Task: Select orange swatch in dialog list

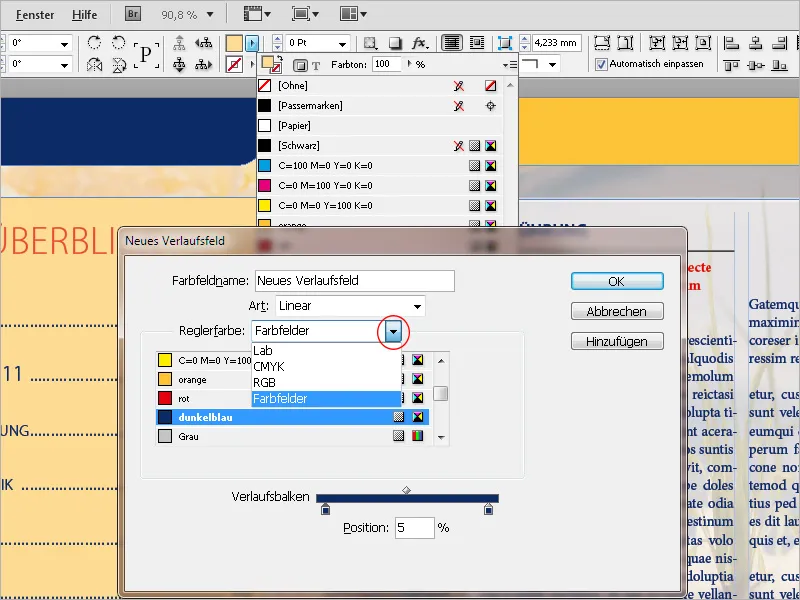Action: [292, 380]
